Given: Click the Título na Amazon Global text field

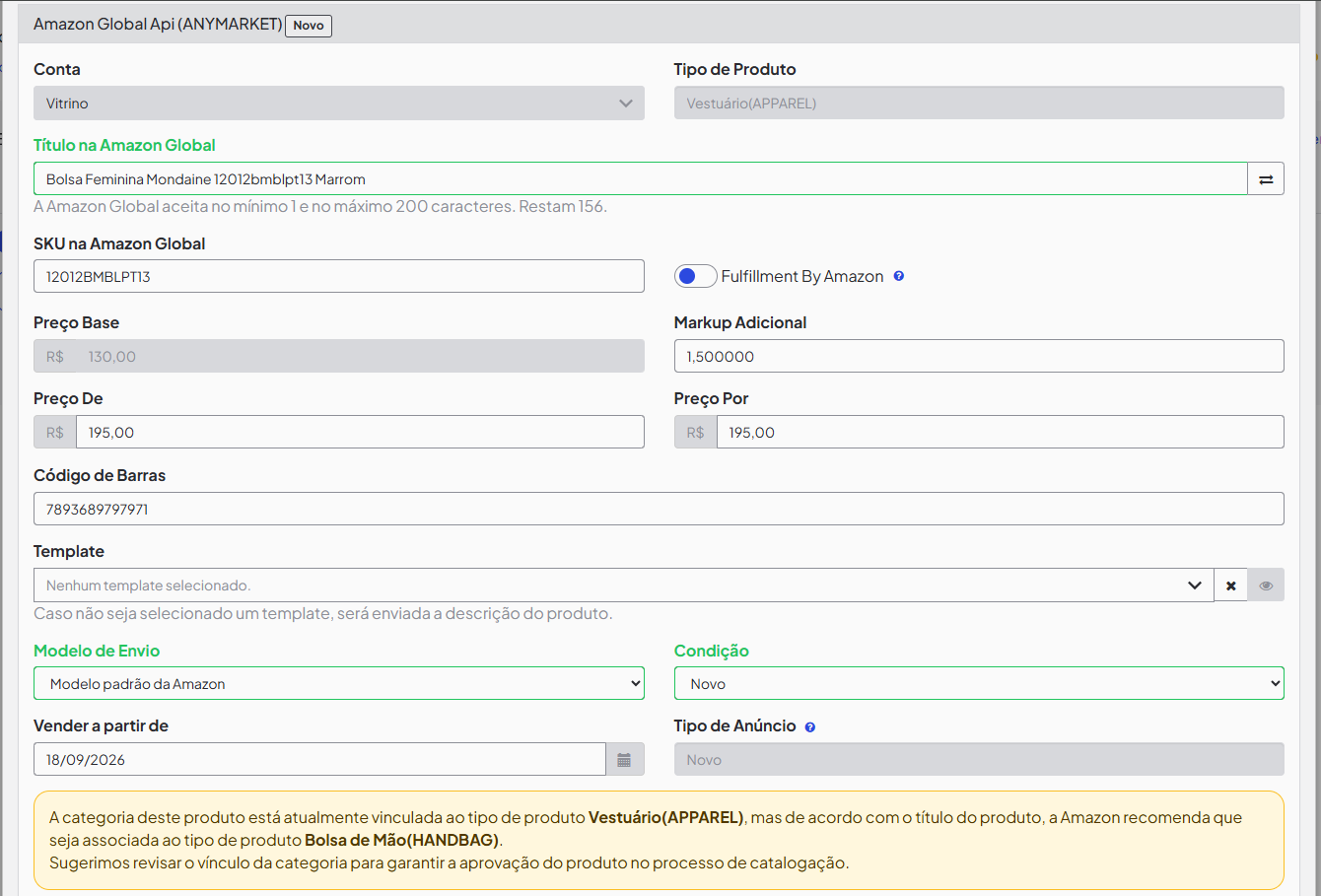Looking at the screenshot, I should click(x=641, y=179).
